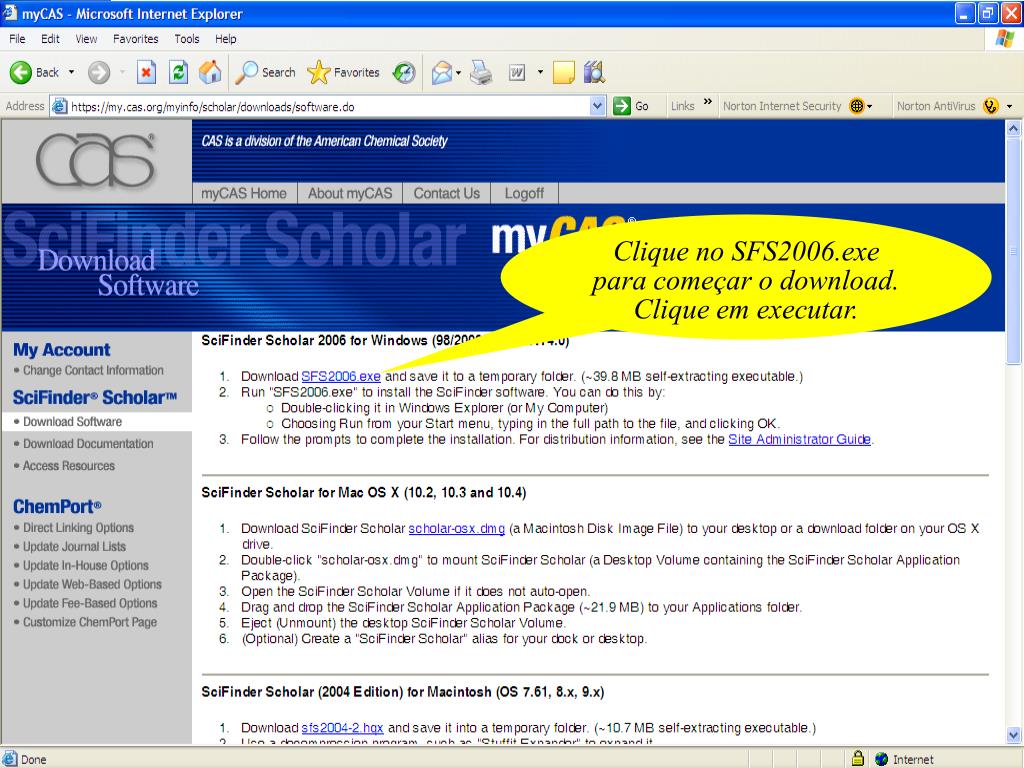Click the History clock icon
Image resolution: width=1024 pixels, height=768 pixels.
click(x=404, y=72)
